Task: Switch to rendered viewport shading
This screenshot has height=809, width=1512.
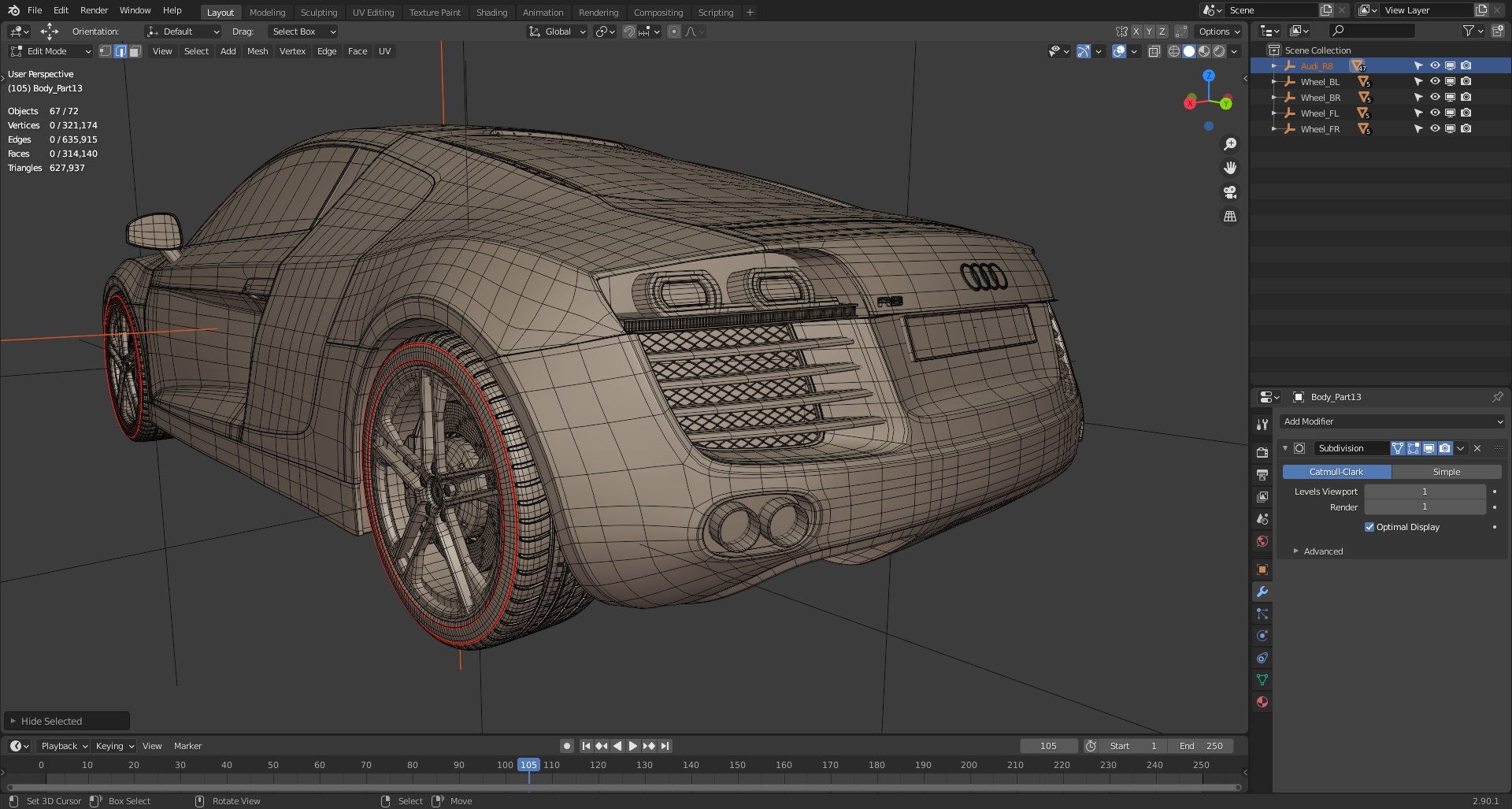Action: tap(1219, 51)
